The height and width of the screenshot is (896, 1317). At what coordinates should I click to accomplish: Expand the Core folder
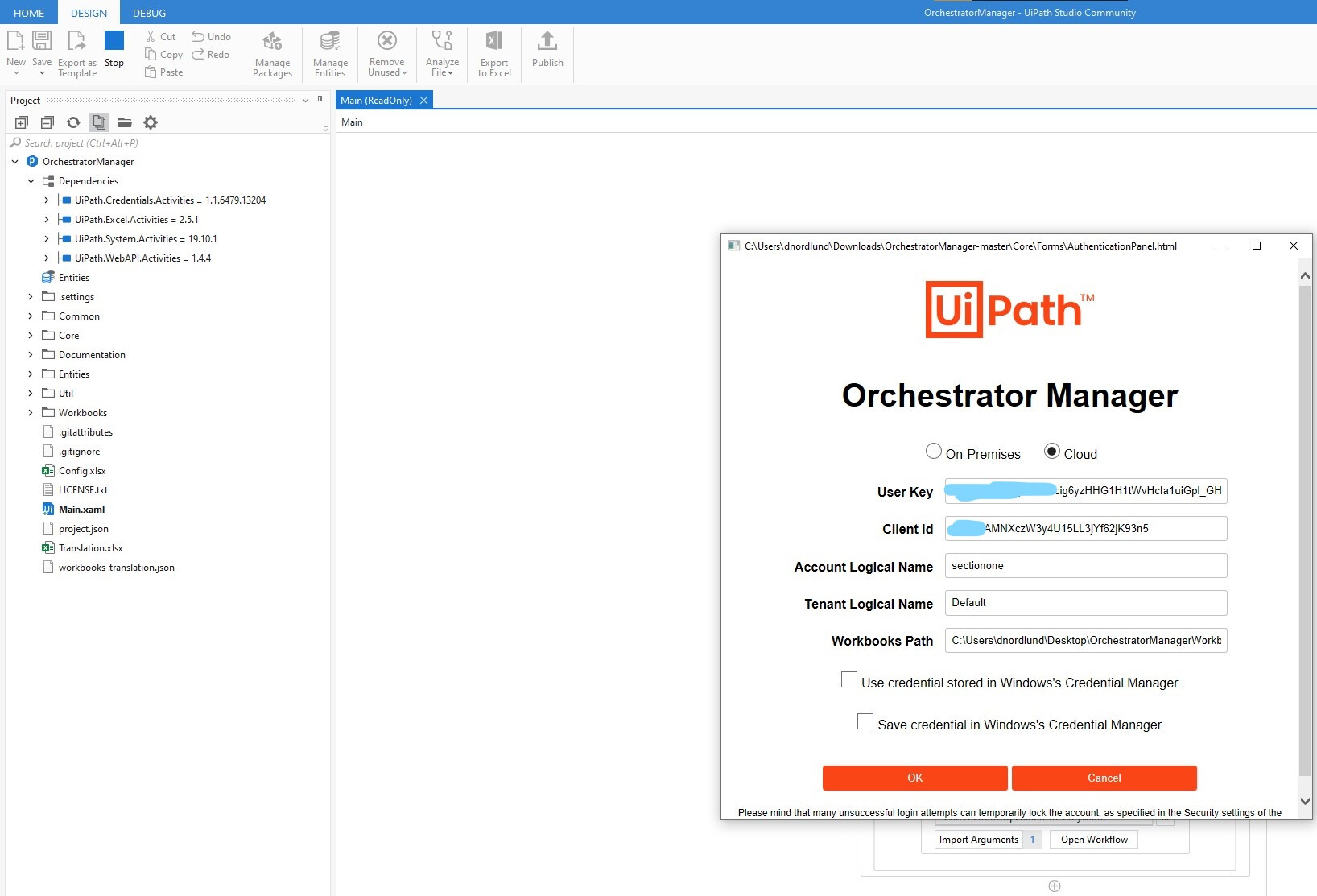(x=31, y=336)
